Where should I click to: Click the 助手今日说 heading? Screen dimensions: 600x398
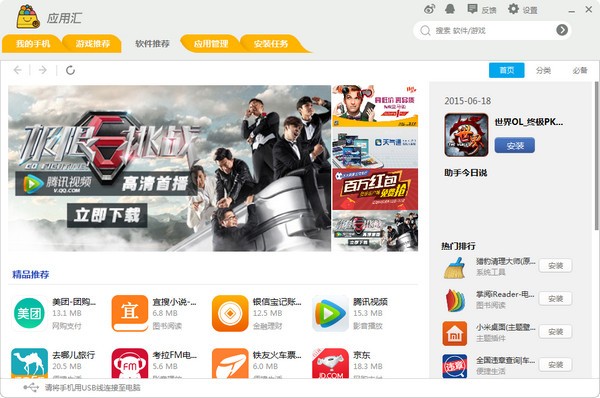466,173
